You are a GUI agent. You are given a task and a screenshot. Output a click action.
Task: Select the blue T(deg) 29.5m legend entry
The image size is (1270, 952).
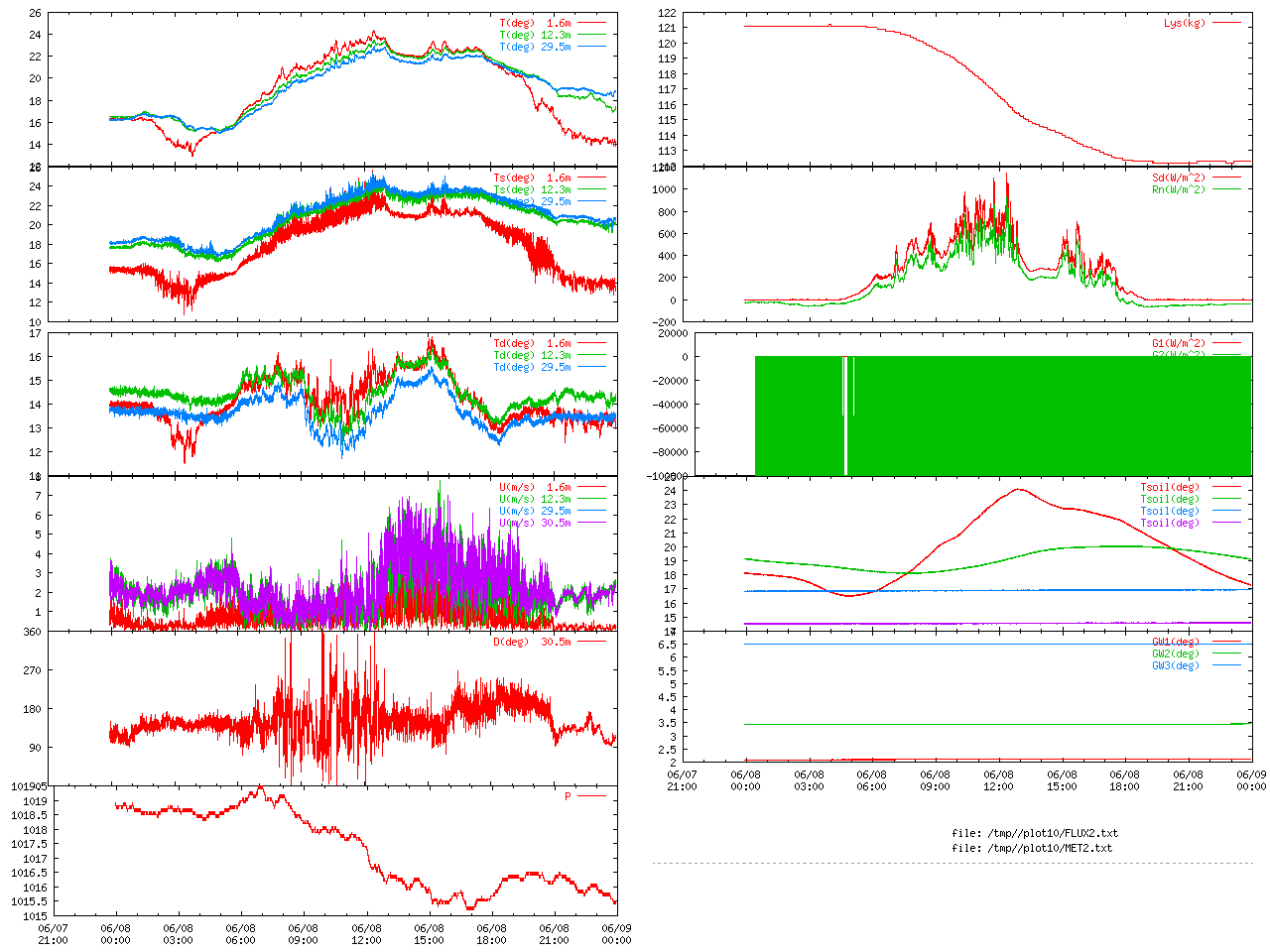tap(535, 47)
